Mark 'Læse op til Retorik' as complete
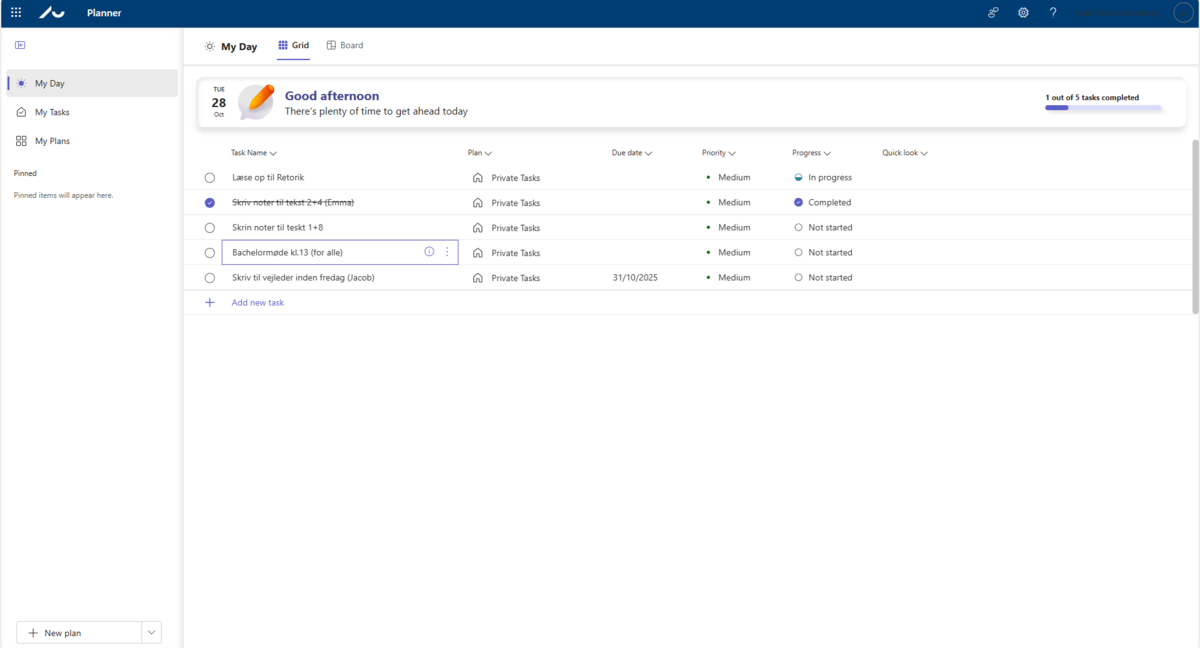 [210, 178]
